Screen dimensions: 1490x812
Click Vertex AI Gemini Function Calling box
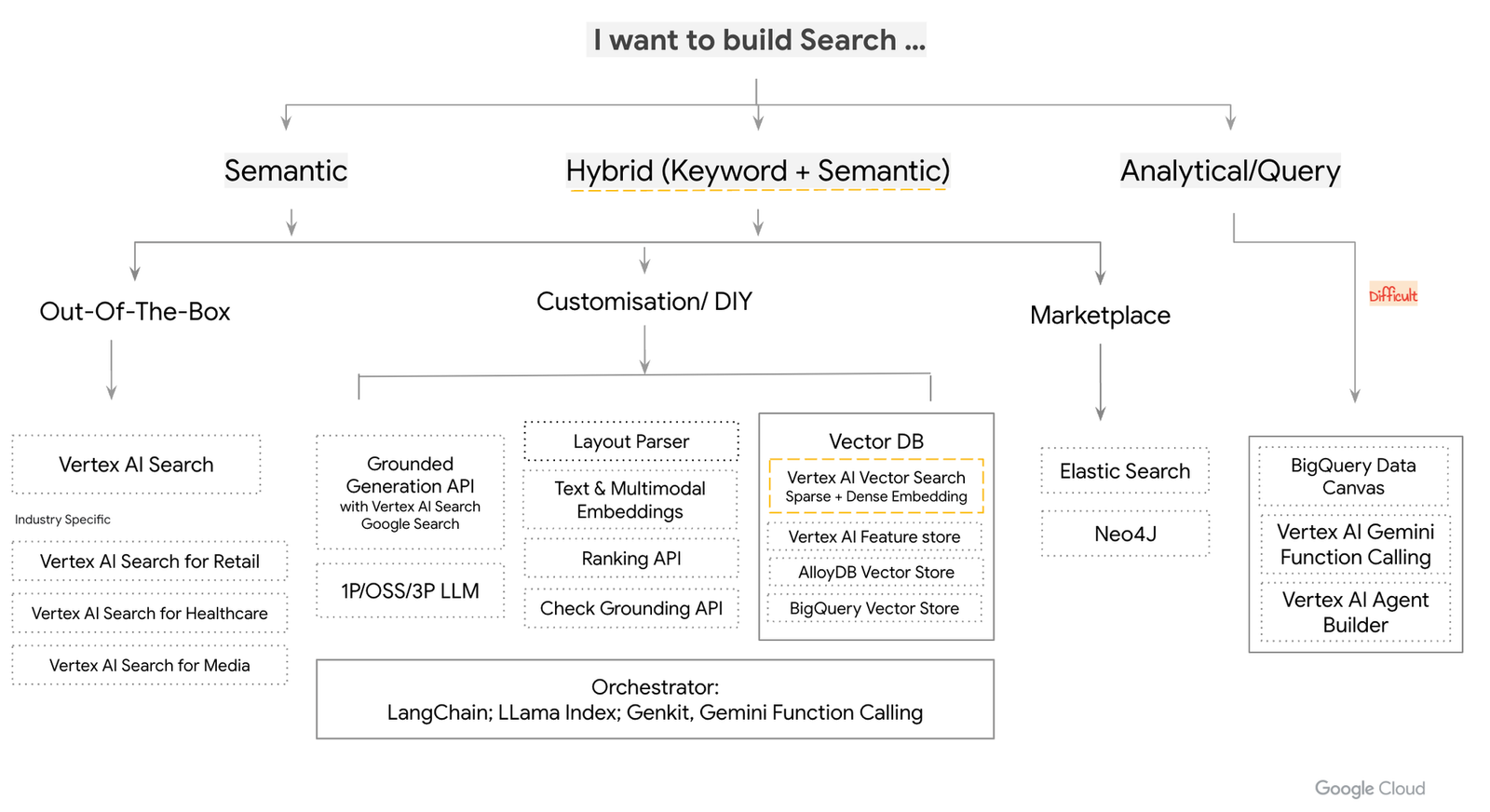1356,545
